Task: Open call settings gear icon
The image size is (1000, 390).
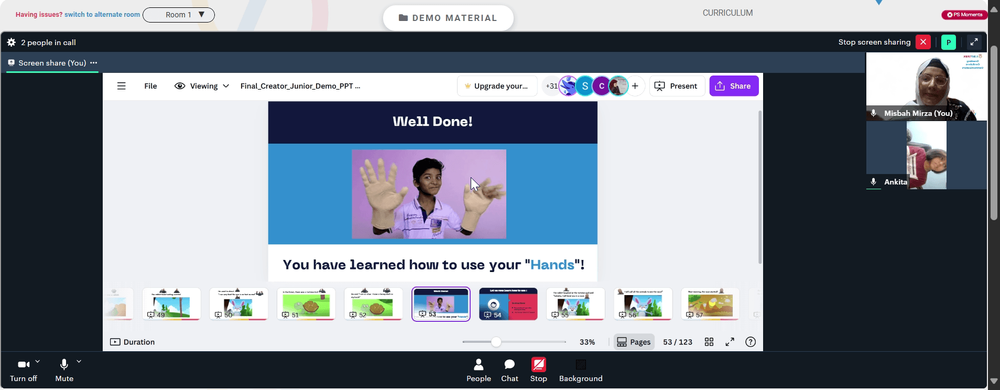Action: (x=11, y=43)
